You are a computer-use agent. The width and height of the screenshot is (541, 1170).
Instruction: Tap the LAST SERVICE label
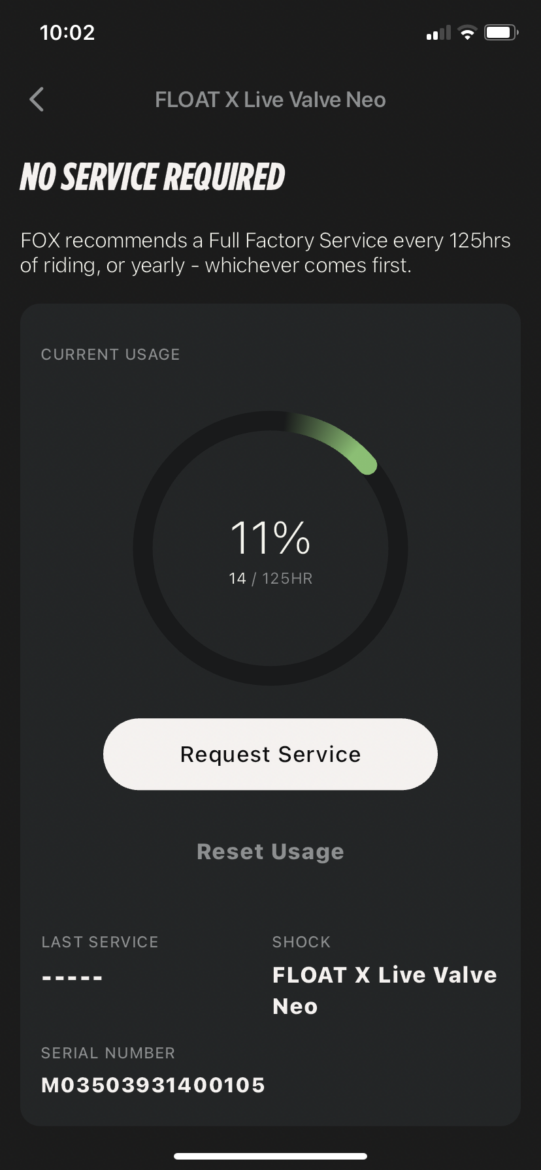pyautogui.click(x=100, y=942)
